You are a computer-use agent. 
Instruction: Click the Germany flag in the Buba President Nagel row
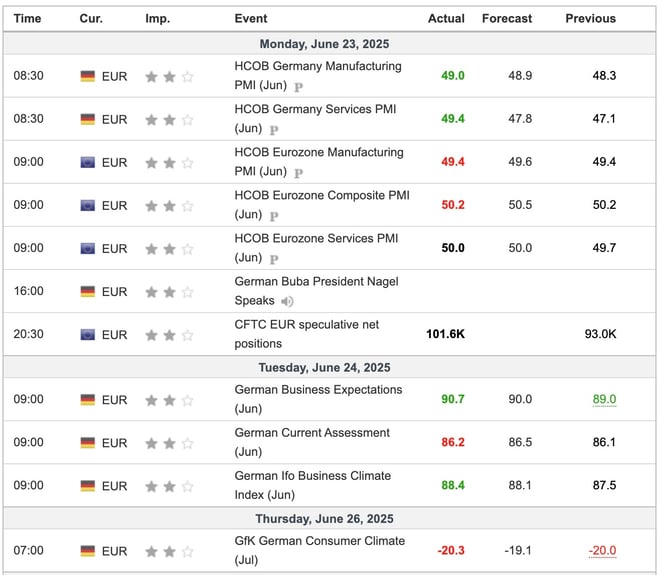[x=88, y=292]
